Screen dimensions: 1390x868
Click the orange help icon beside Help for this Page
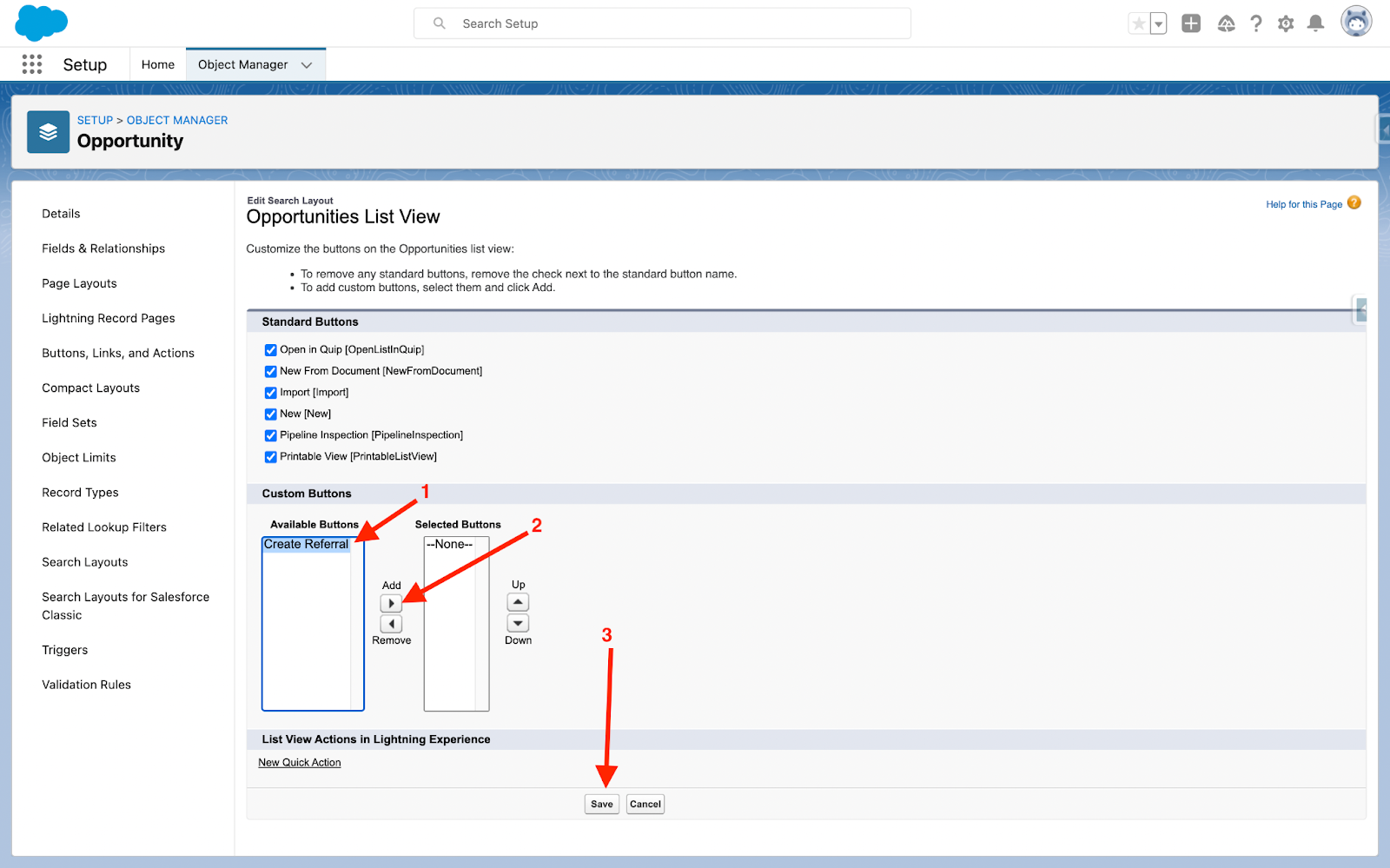(1354, 203)
